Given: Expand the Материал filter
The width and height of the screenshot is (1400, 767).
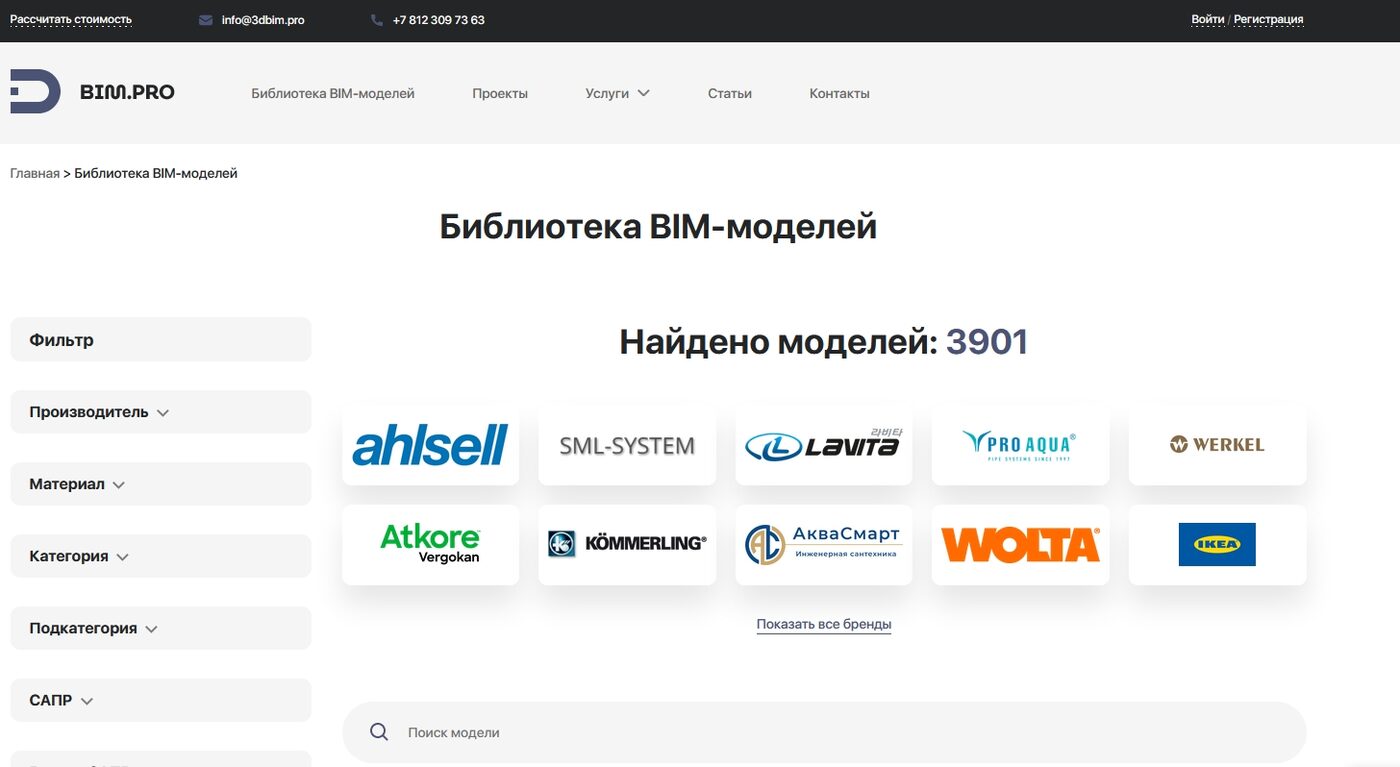Looking at the screenshot, I should tap(160, 484).
